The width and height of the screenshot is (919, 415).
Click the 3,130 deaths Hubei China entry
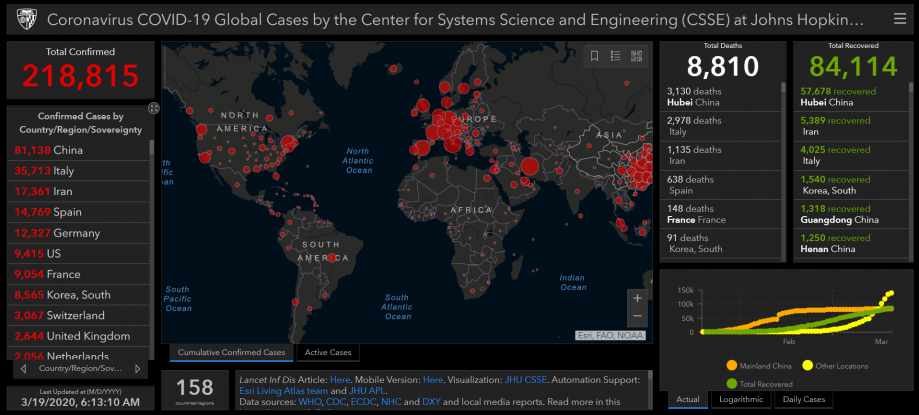pos(721,97)
